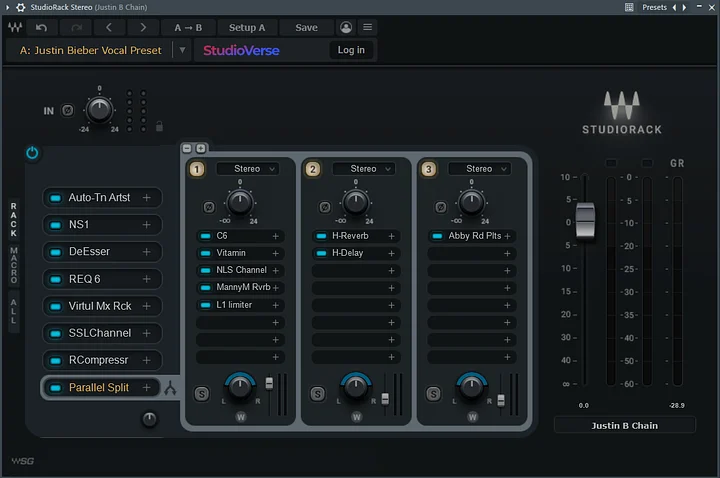Click the StudioVerse Log in button
720x478 pixels.
351,50
